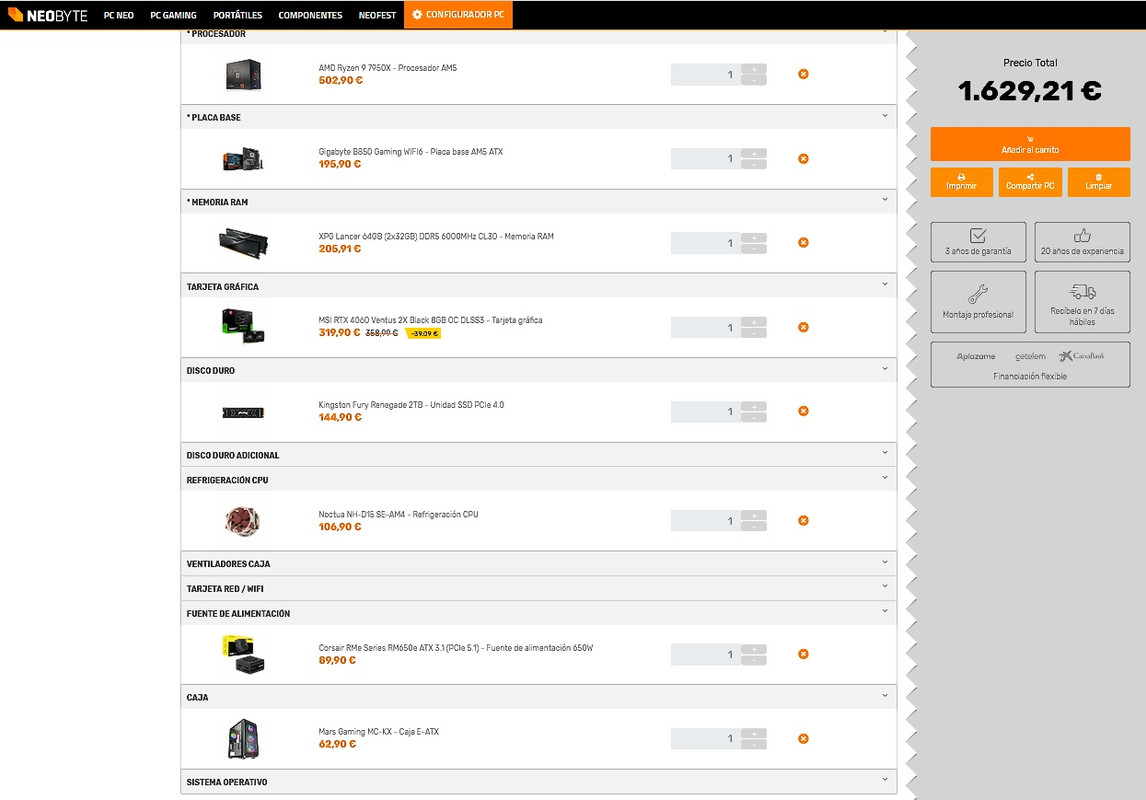This screenshot has height=800, width=1146.
Task: Click the quantity field for XPG Lancer RAM
Action: (705, 243)
